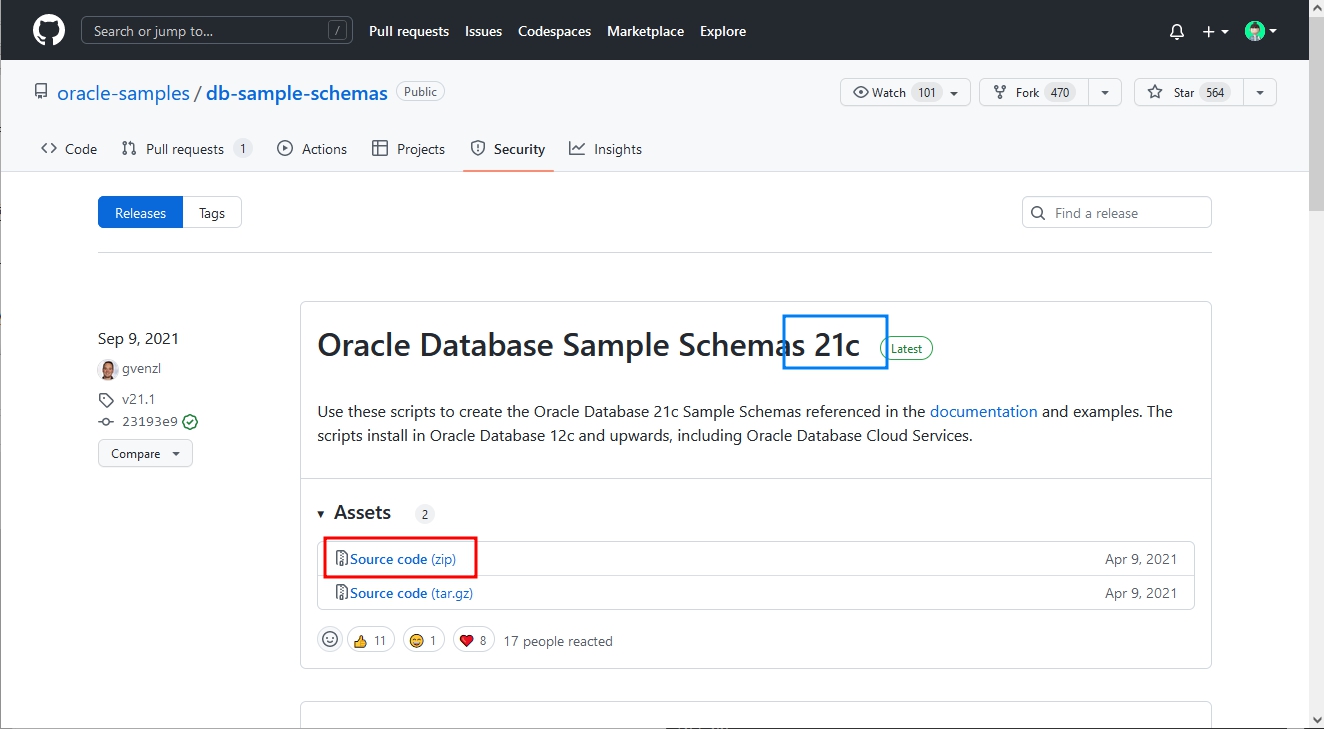Open the GitHub home logo

49,31
